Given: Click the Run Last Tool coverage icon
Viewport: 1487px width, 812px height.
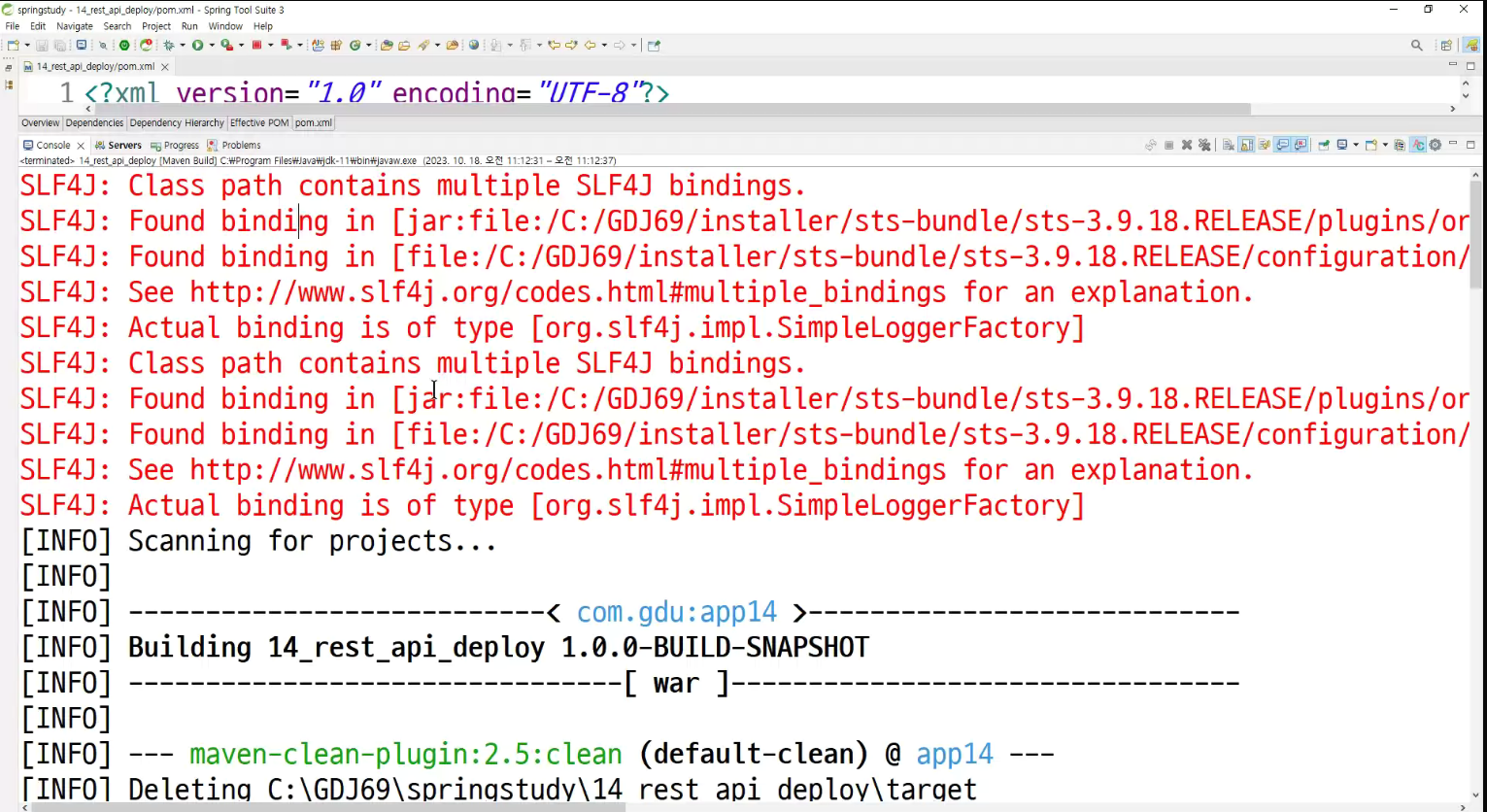Looking at the screenshot, I should point(226,45).
